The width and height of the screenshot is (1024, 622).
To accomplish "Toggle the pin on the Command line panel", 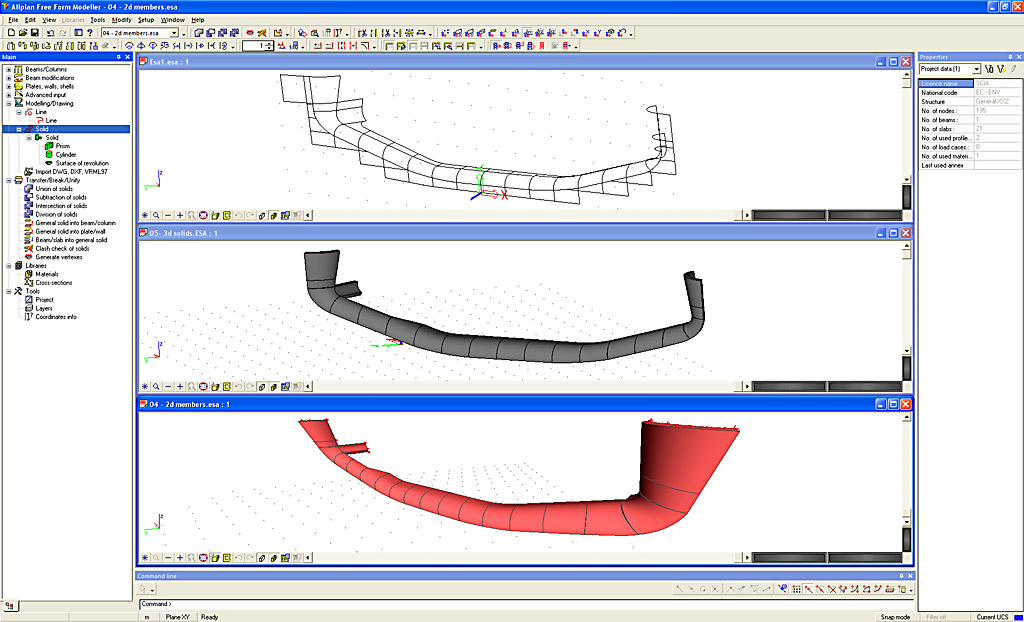I will click(901, 576).
